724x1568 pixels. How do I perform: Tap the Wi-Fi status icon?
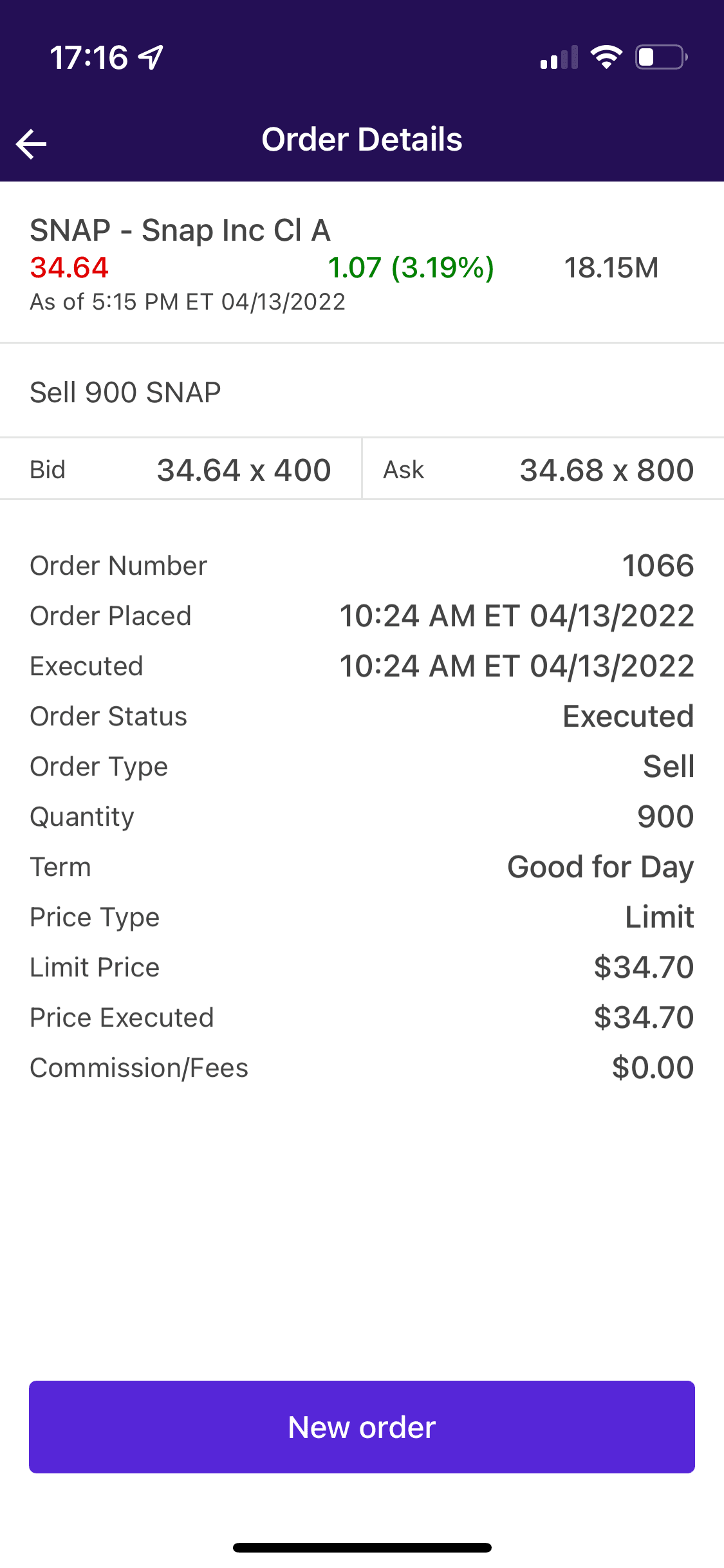tap(606, 57)
